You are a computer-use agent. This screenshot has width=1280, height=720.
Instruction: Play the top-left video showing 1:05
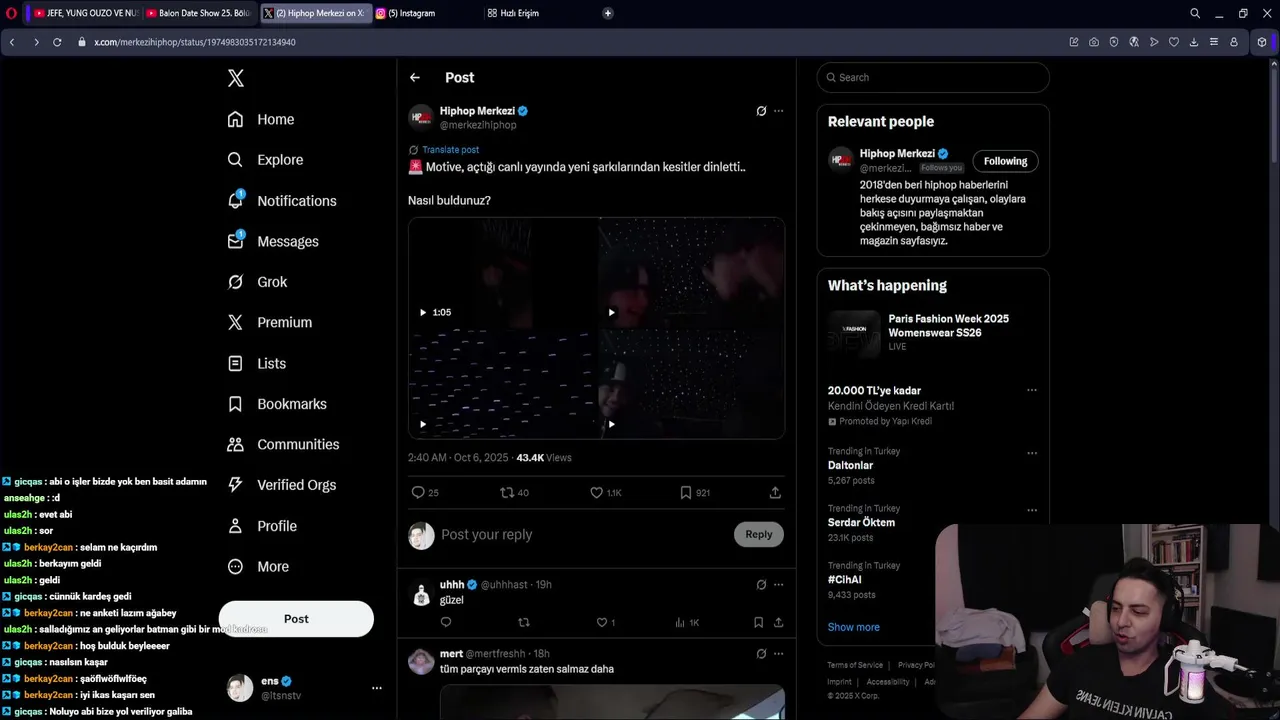[503, 272]
